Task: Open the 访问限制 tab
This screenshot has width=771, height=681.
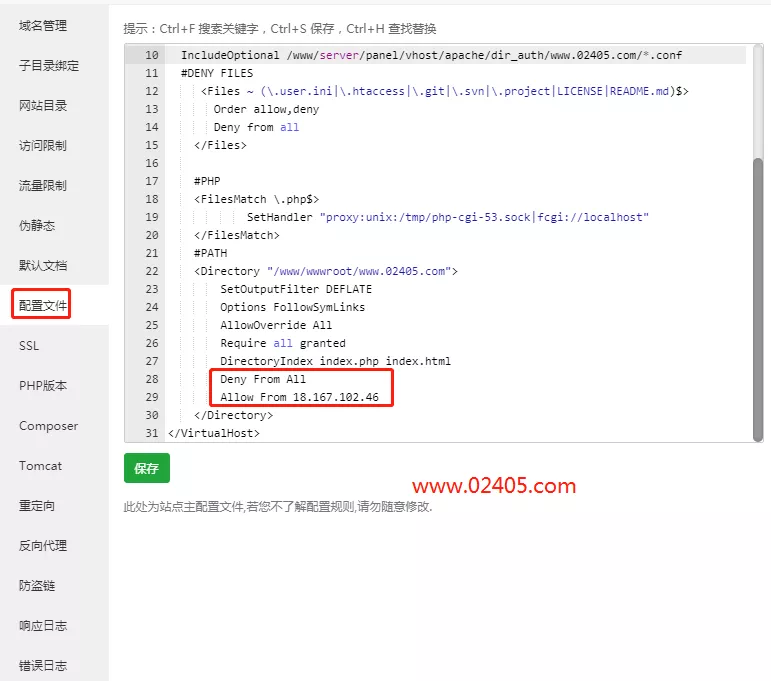Action: [x=43, y=146]
